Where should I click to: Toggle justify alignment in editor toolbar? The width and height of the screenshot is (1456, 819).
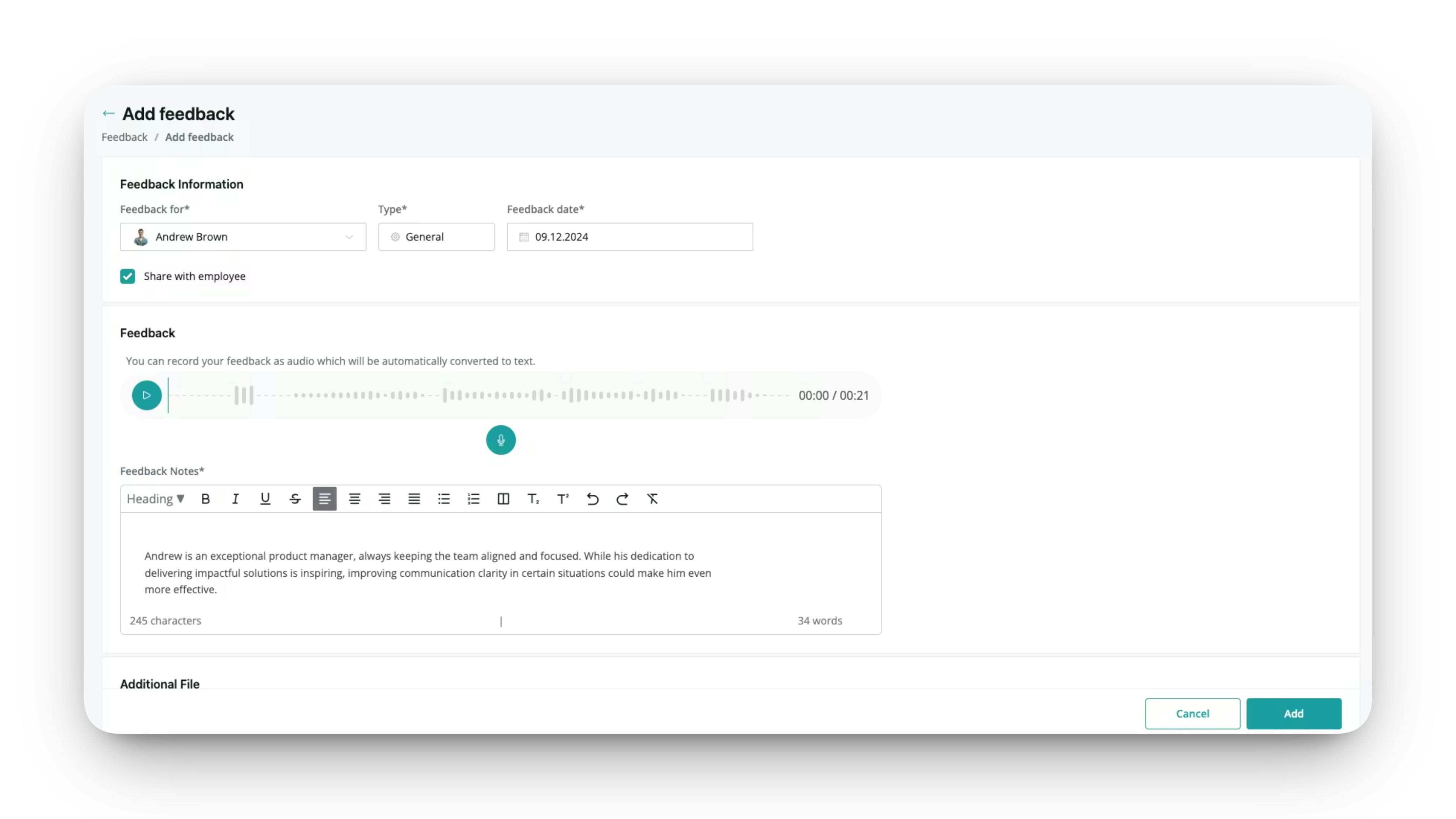coord(414,499)
